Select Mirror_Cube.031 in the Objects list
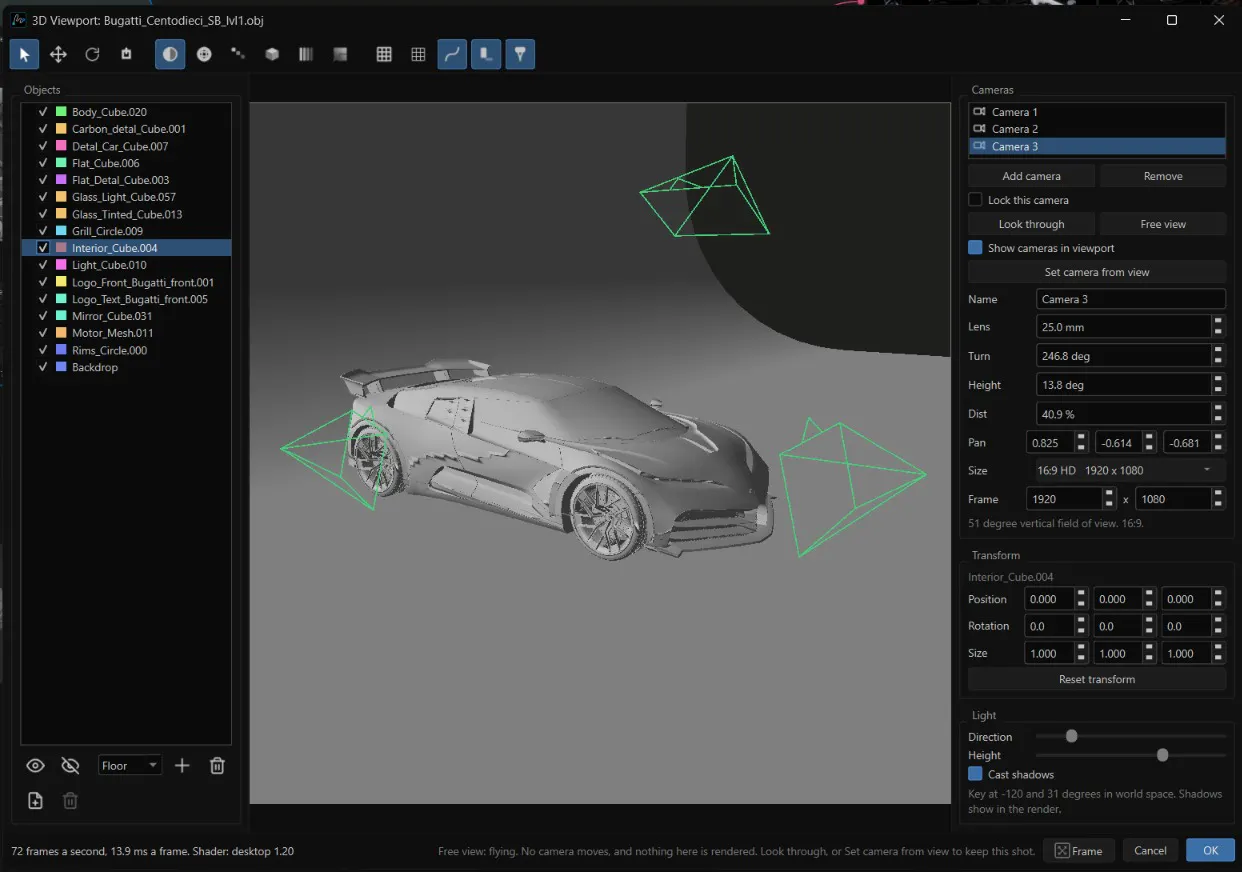The width and height of the screenshot is (1242, 872). click(x=126, y=316)
